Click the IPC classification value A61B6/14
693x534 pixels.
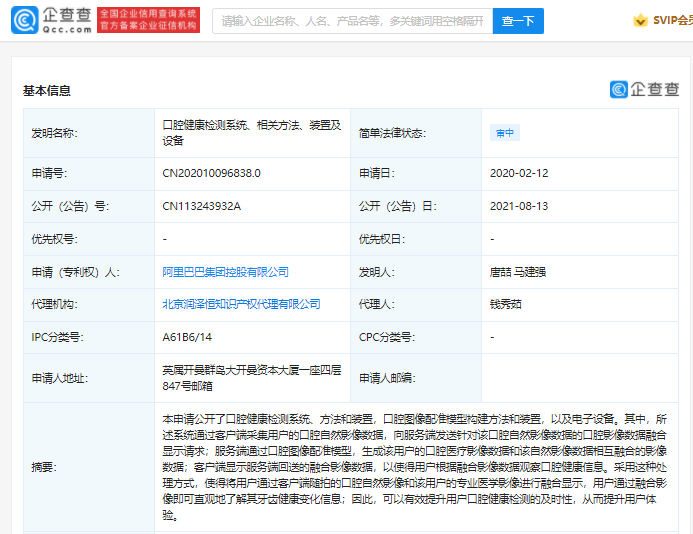[x=187, y=337]
